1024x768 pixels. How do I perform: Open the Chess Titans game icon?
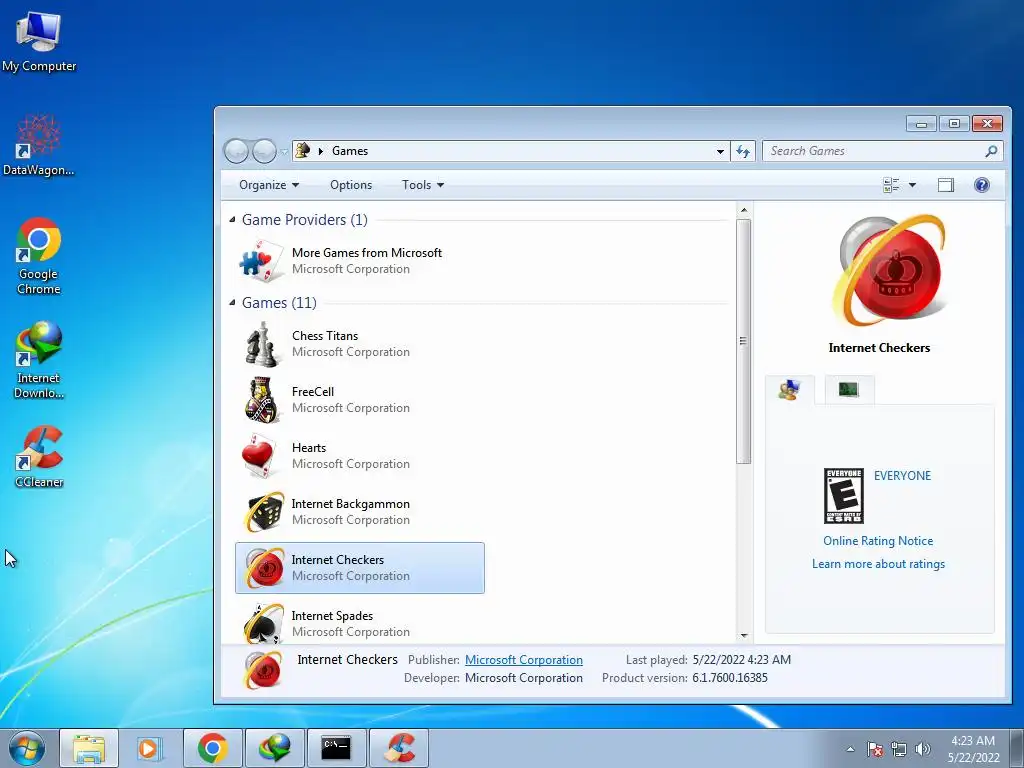pos(263,344)
